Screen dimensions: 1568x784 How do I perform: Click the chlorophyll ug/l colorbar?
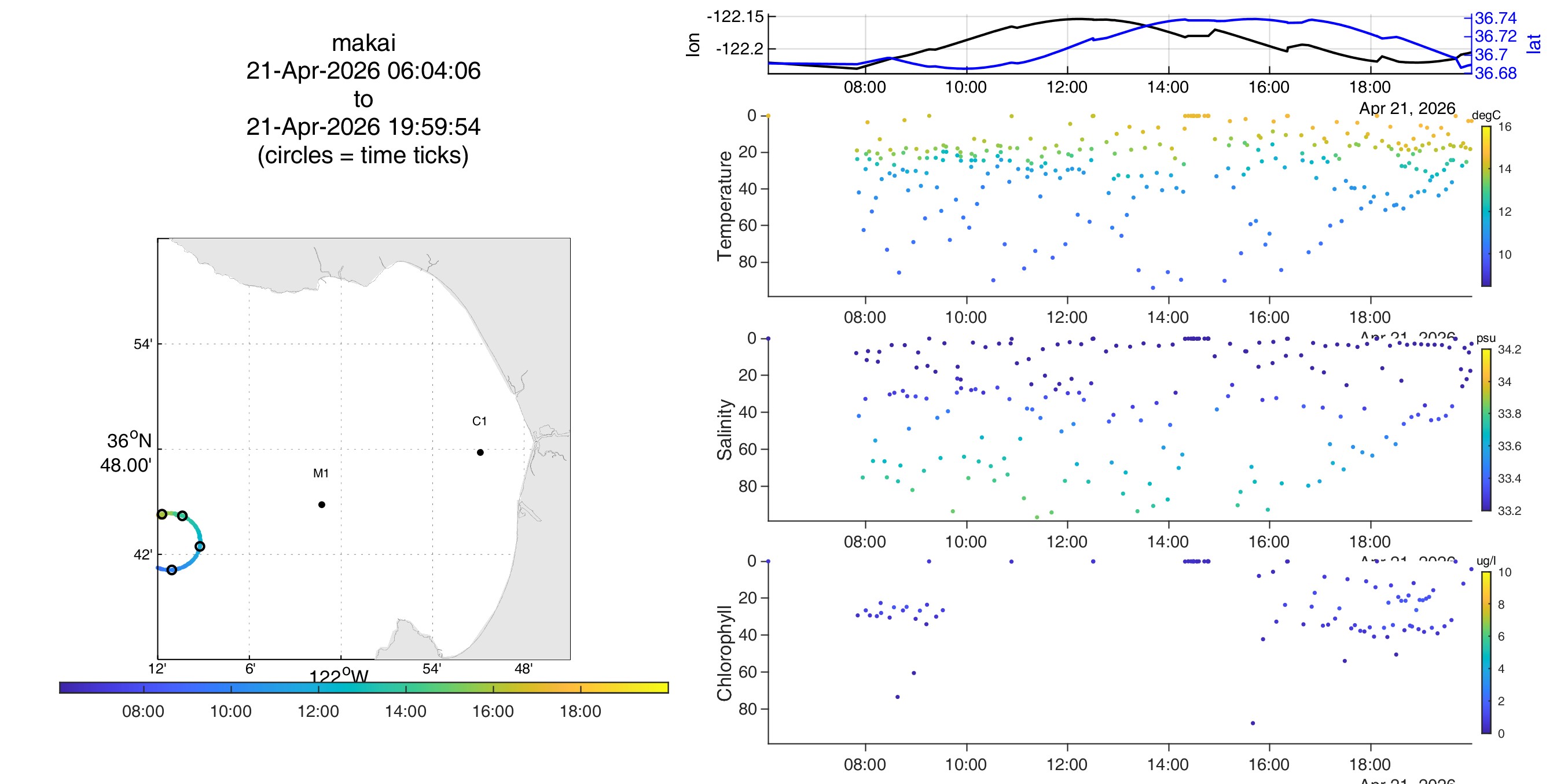pyautogui.click(x=1486, y=653)
